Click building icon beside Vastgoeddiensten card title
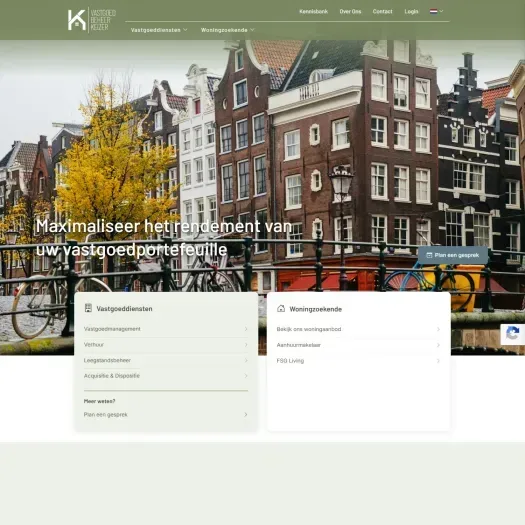525x525 pixels. 88,308
